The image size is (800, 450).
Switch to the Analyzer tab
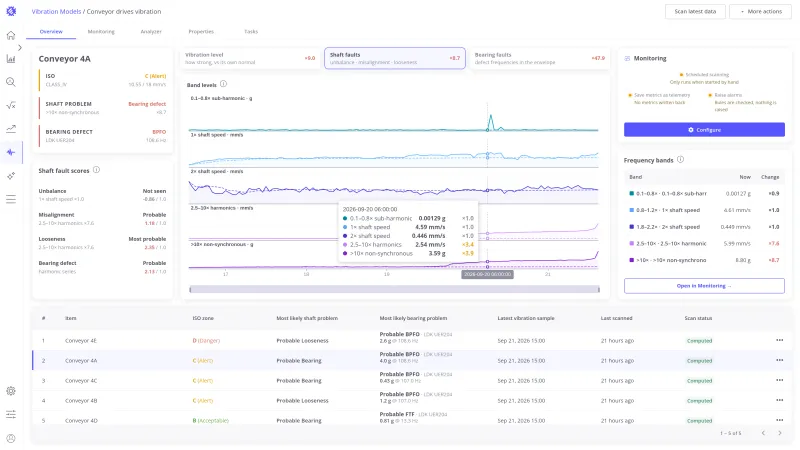point(151,32)
